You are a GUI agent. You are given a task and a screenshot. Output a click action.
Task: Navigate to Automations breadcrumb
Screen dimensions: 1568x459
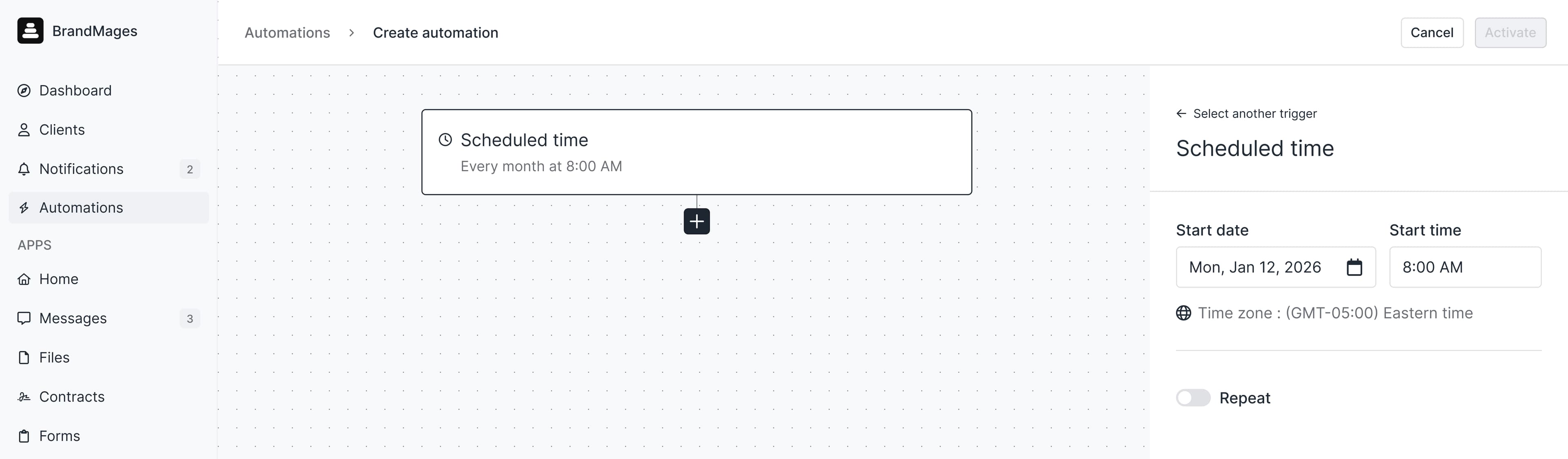(287, 32)
